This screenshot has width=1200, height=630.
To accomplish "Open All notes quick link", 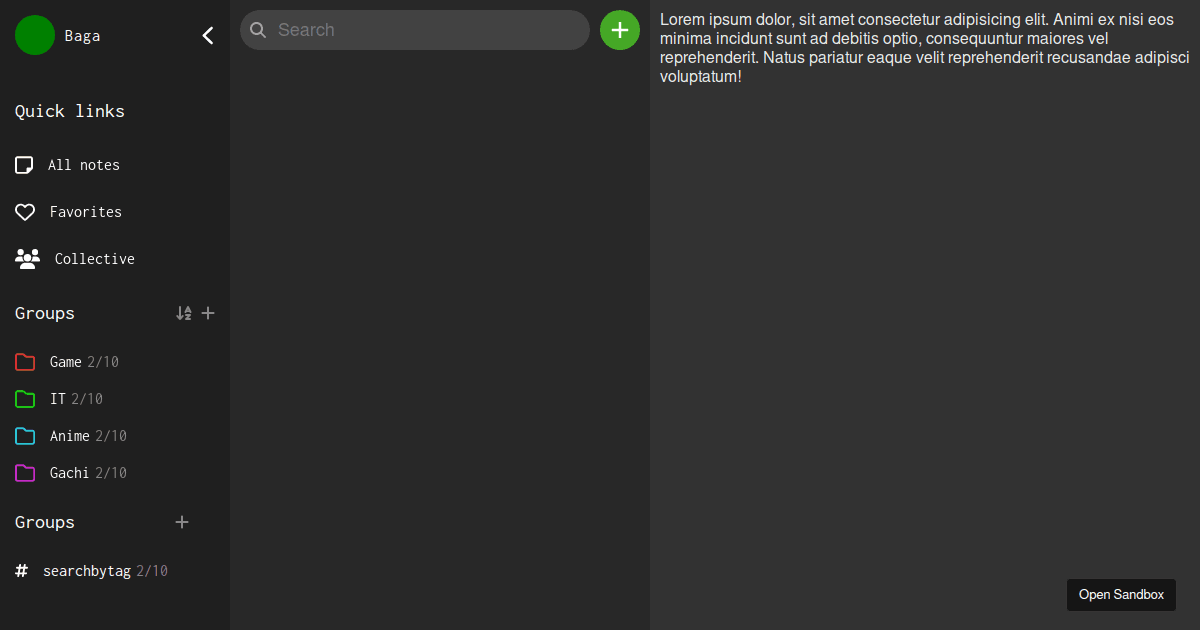I will point(84,165).
